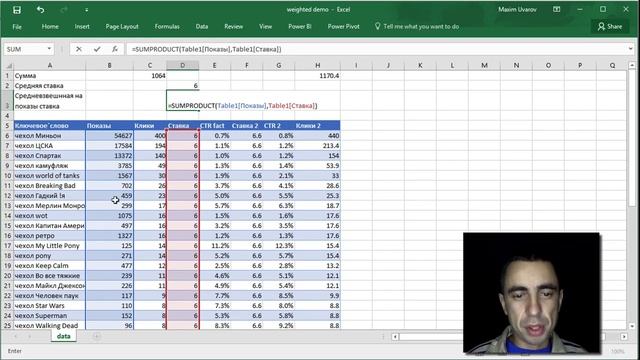Click the Клики column header cell

150,126
